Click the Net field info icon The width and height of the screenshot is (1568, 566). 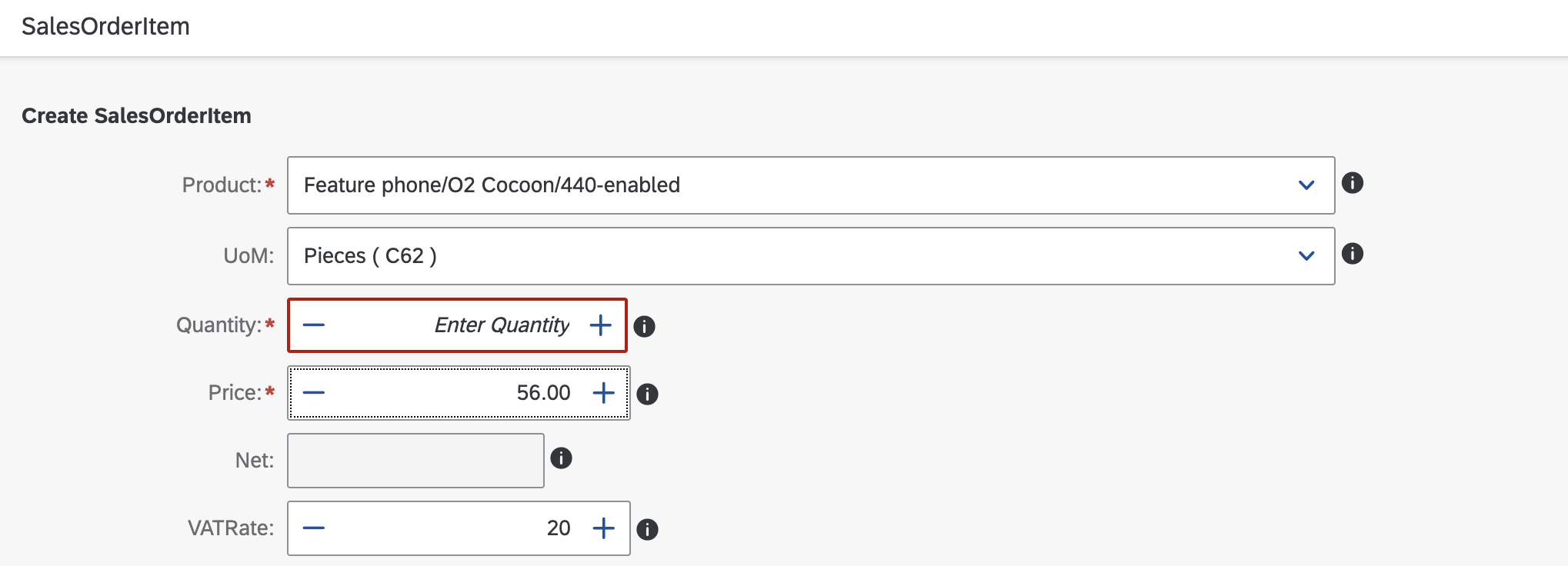point(561,458)
